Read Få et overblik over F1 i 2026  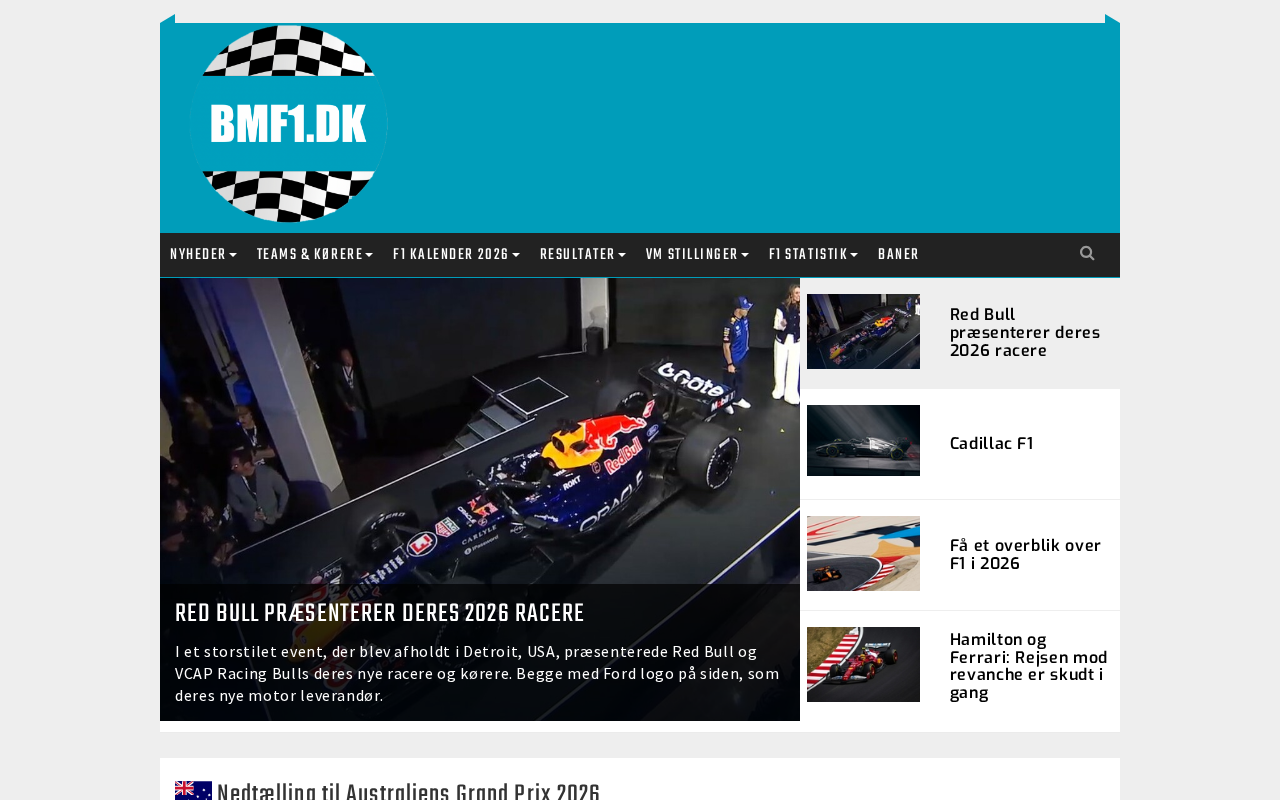pos(1026,554)
